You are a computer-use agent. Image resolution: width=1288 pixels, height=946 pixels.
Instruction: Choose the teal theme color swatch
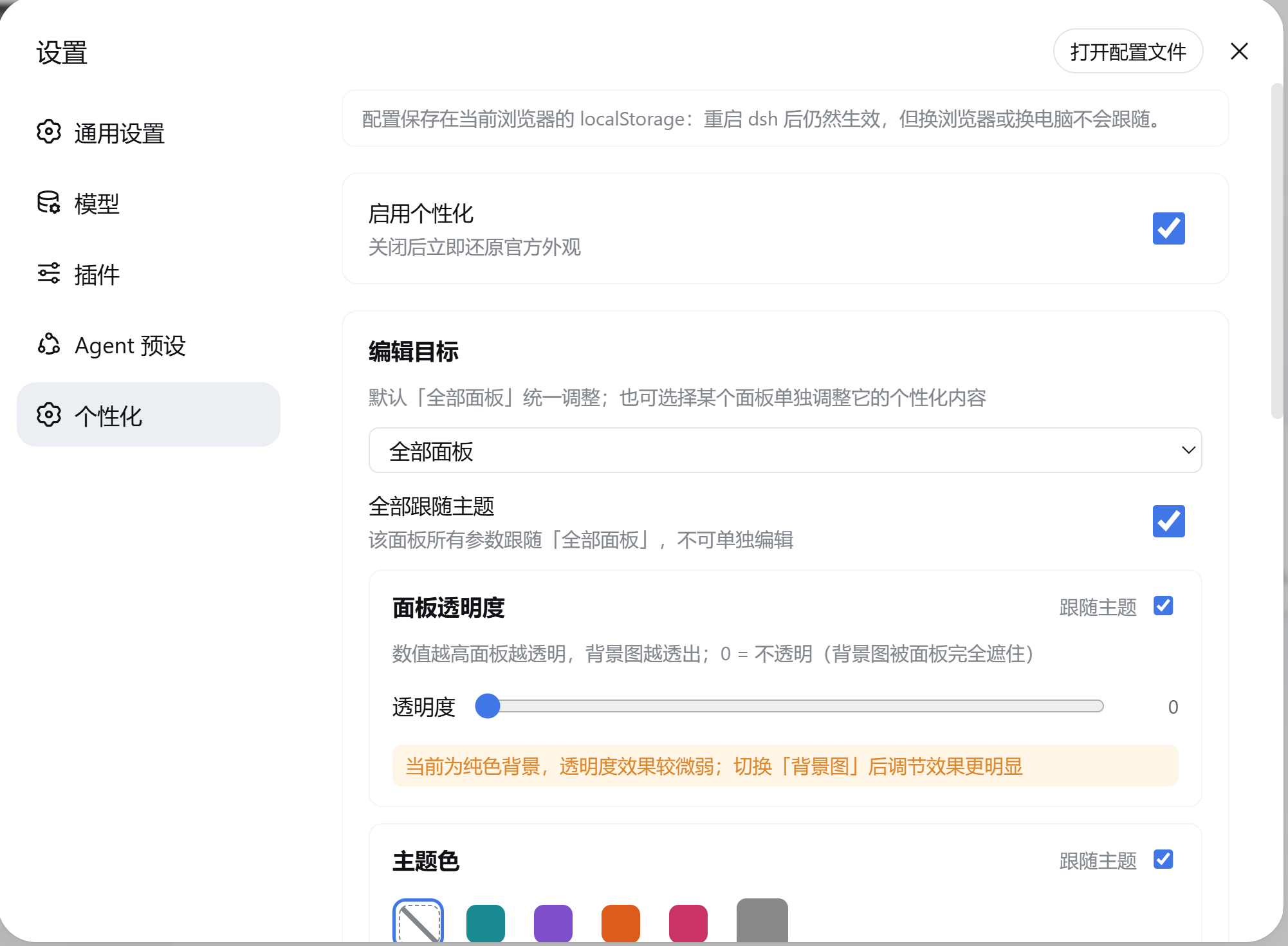coord(486,923)
